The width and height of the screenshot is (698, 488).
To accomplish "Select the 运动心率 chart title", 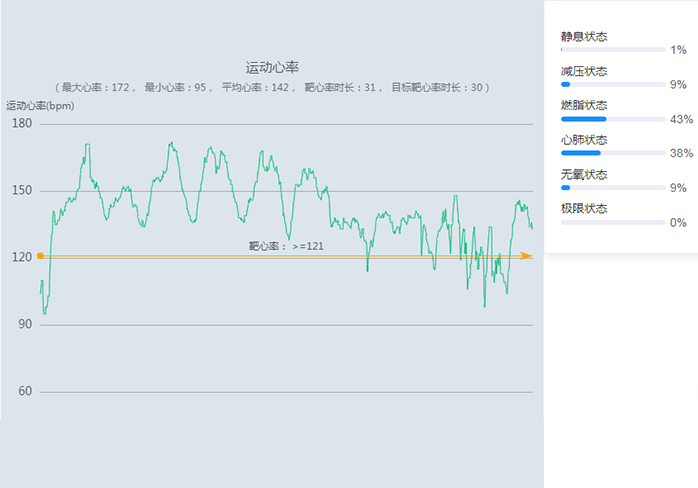I will click(x=272, y=68).
